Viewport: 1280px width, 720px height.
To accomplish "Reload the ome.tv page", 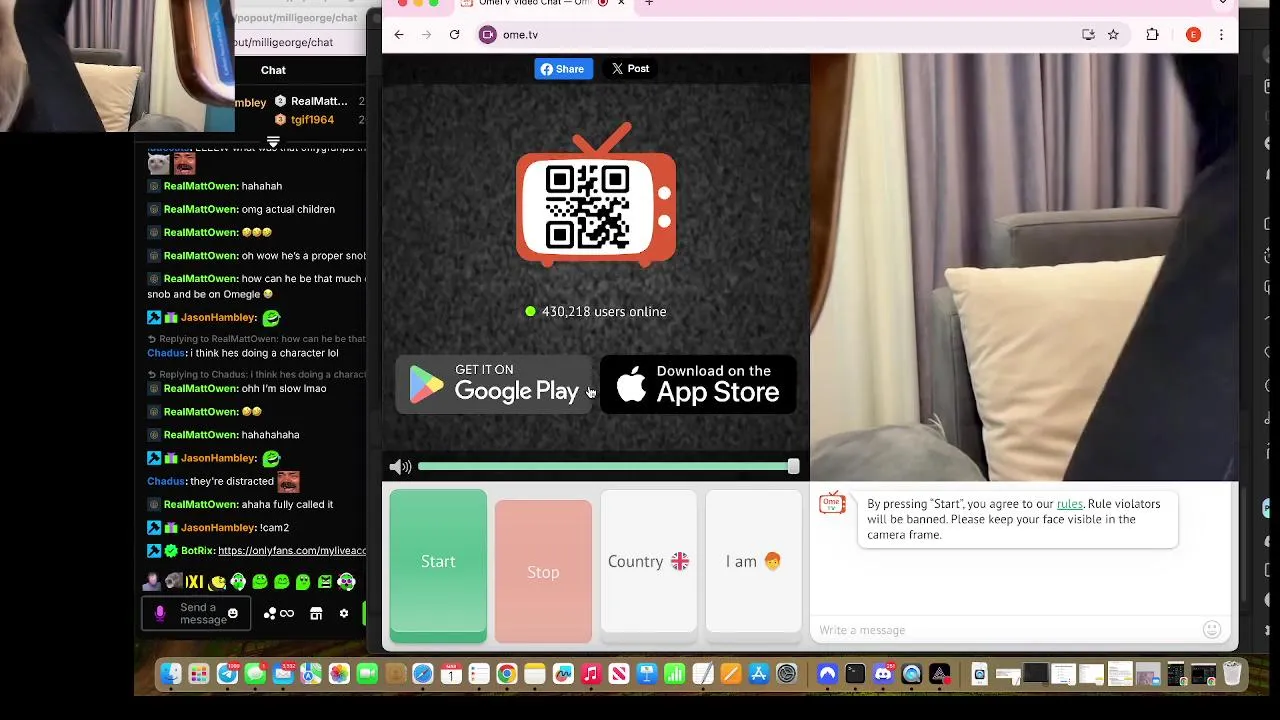I will (454, 35).
